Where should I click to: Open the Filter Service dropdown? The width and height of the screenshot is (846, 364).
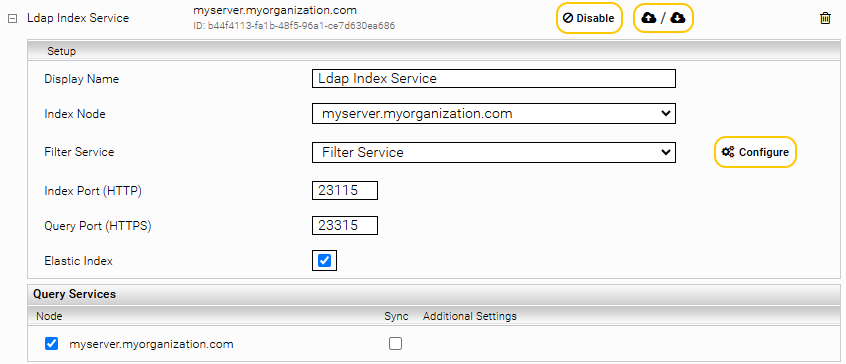click(x=494, y=153)
